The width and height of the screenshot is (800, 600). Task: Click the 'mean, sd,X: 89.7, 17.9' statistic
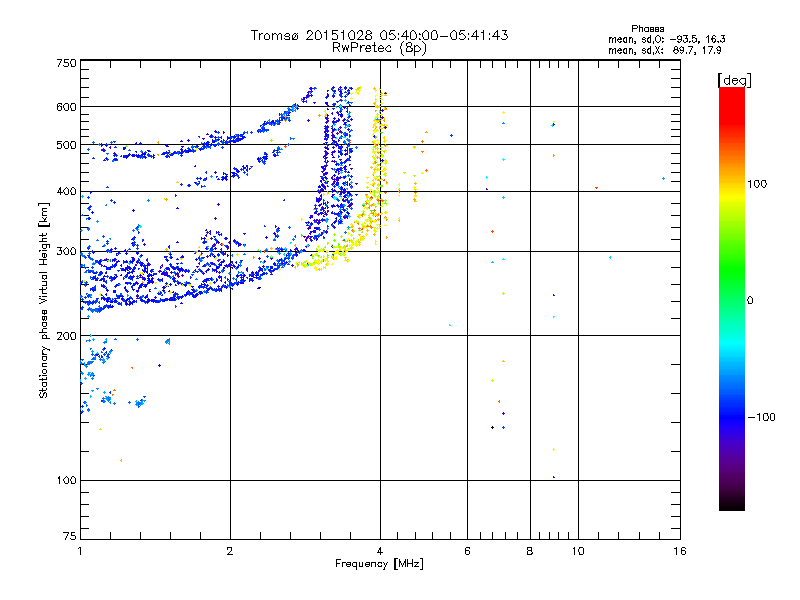pyautogui.click(x=664, y=50)
